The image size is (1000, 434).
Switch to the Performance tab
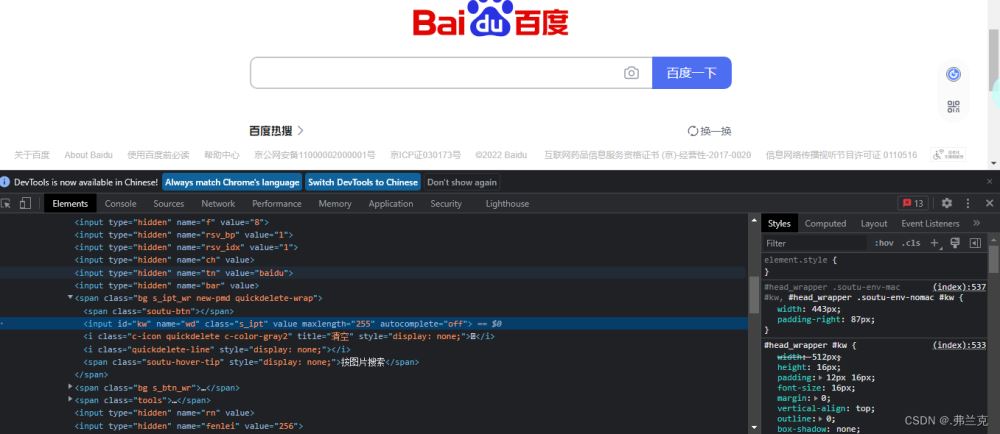(x=277, y=203)
